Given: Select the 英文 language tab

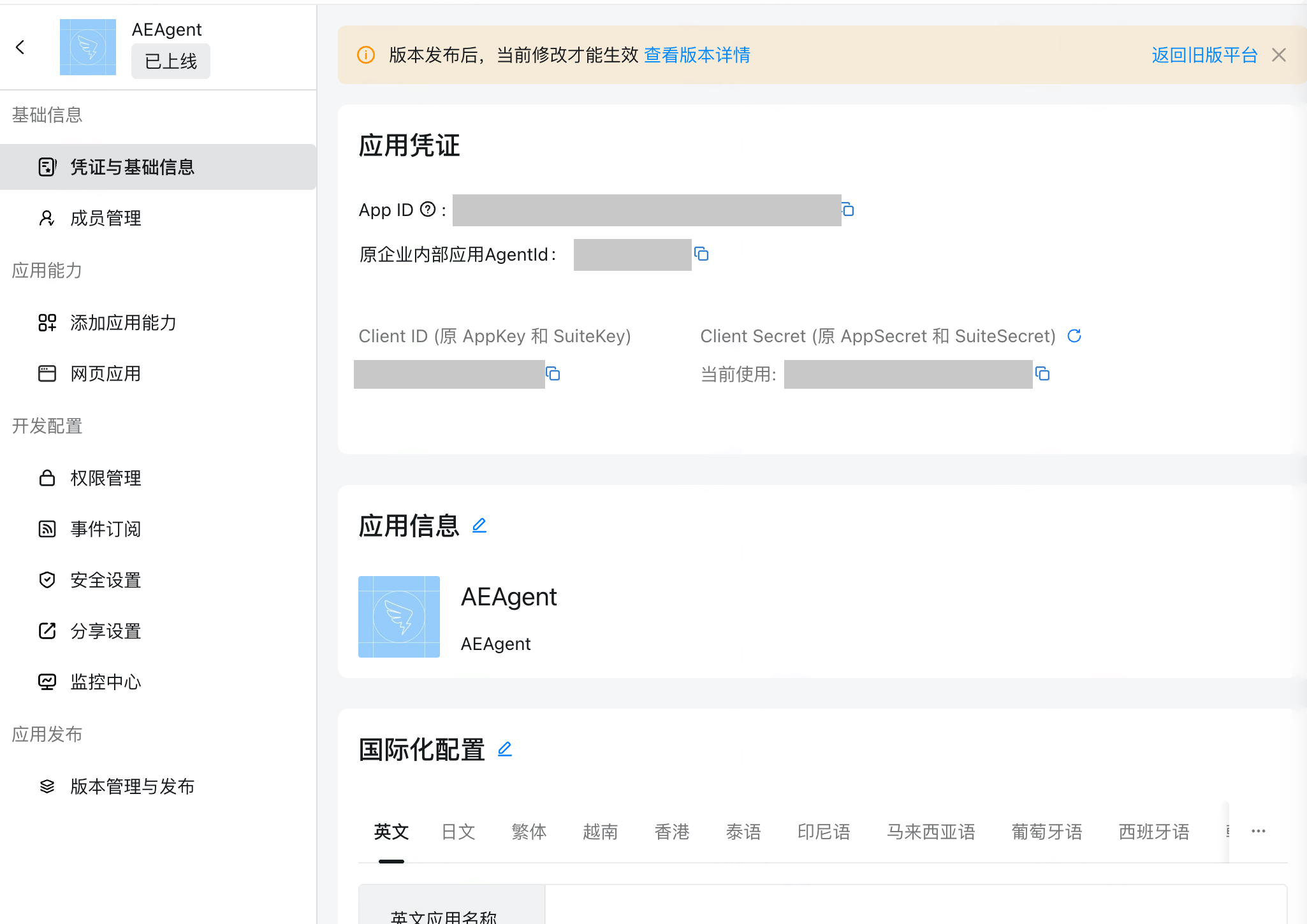Looking at the screenshot, I should (x=391, y=832).
